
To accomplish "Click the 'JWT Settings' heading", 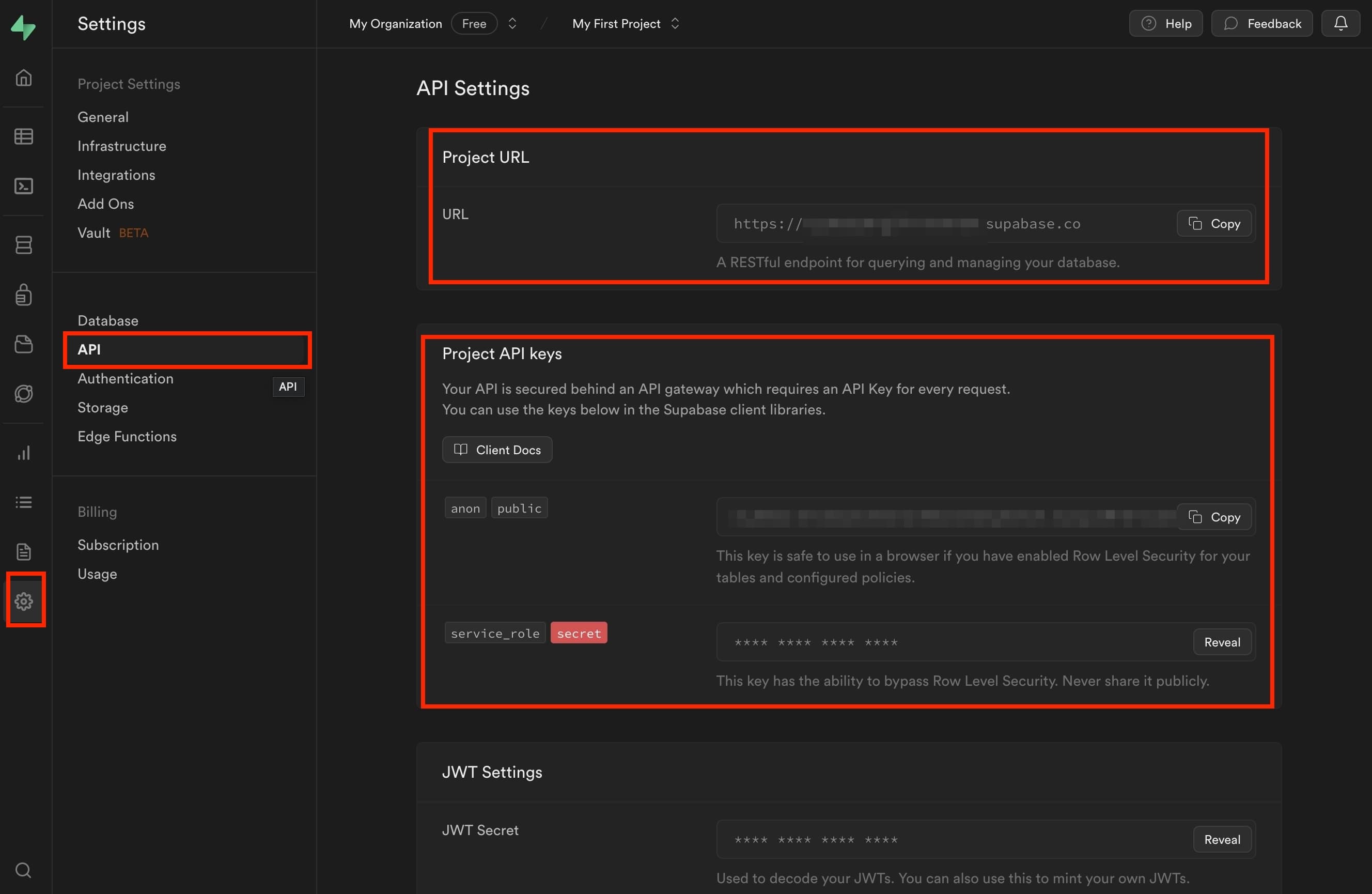I will coord(492,772).
